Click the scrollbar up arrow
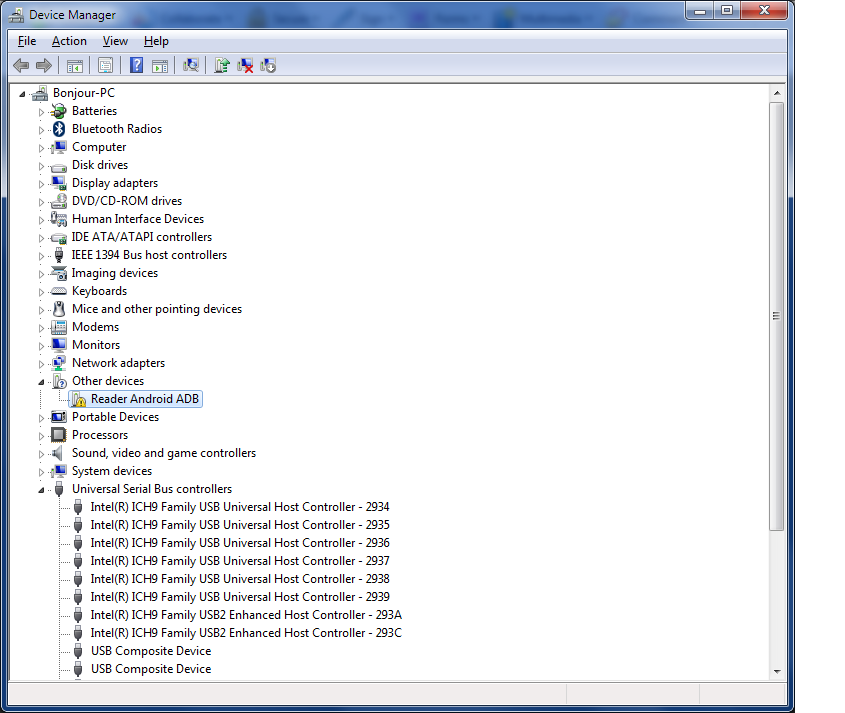 coord(777,93)
